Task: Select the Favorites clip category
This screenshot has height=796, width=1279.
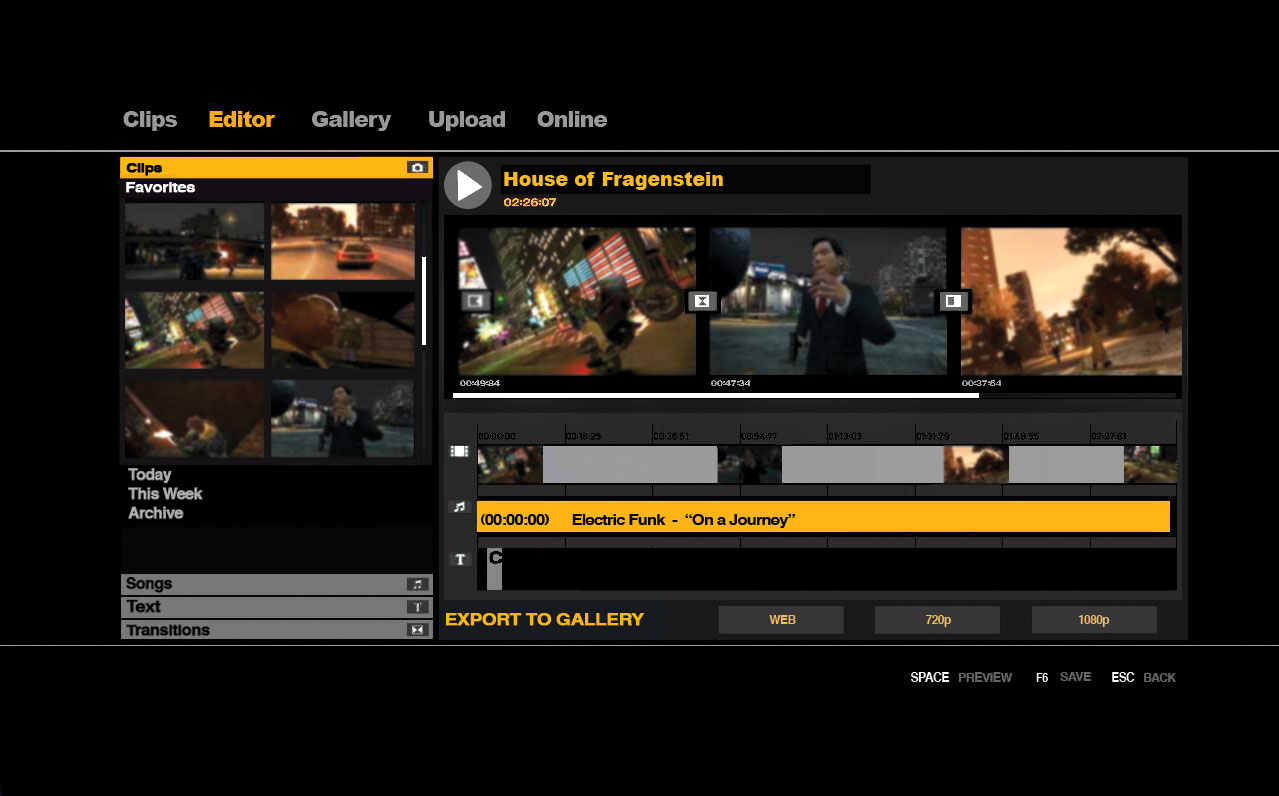Action: (160, 188)
